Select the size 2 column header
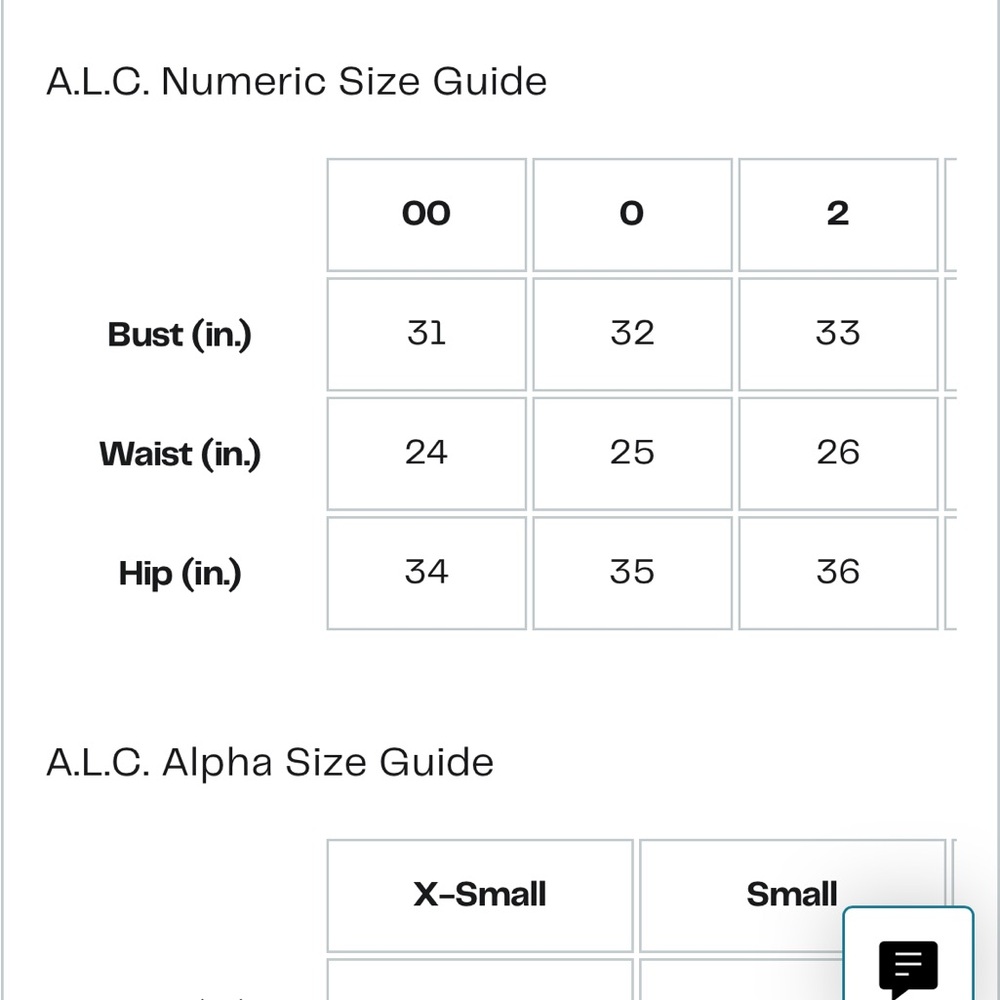Viewport: 1000px width, 1000px height. click(838, 215)
